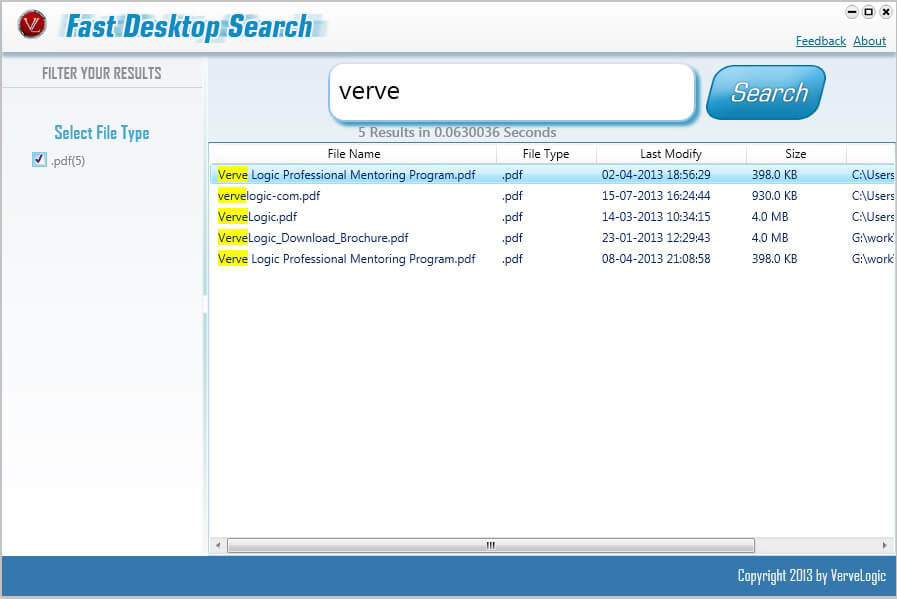This screenshot has width=897, height=599.
Task: Open the About link
Action: pos(869,41)
